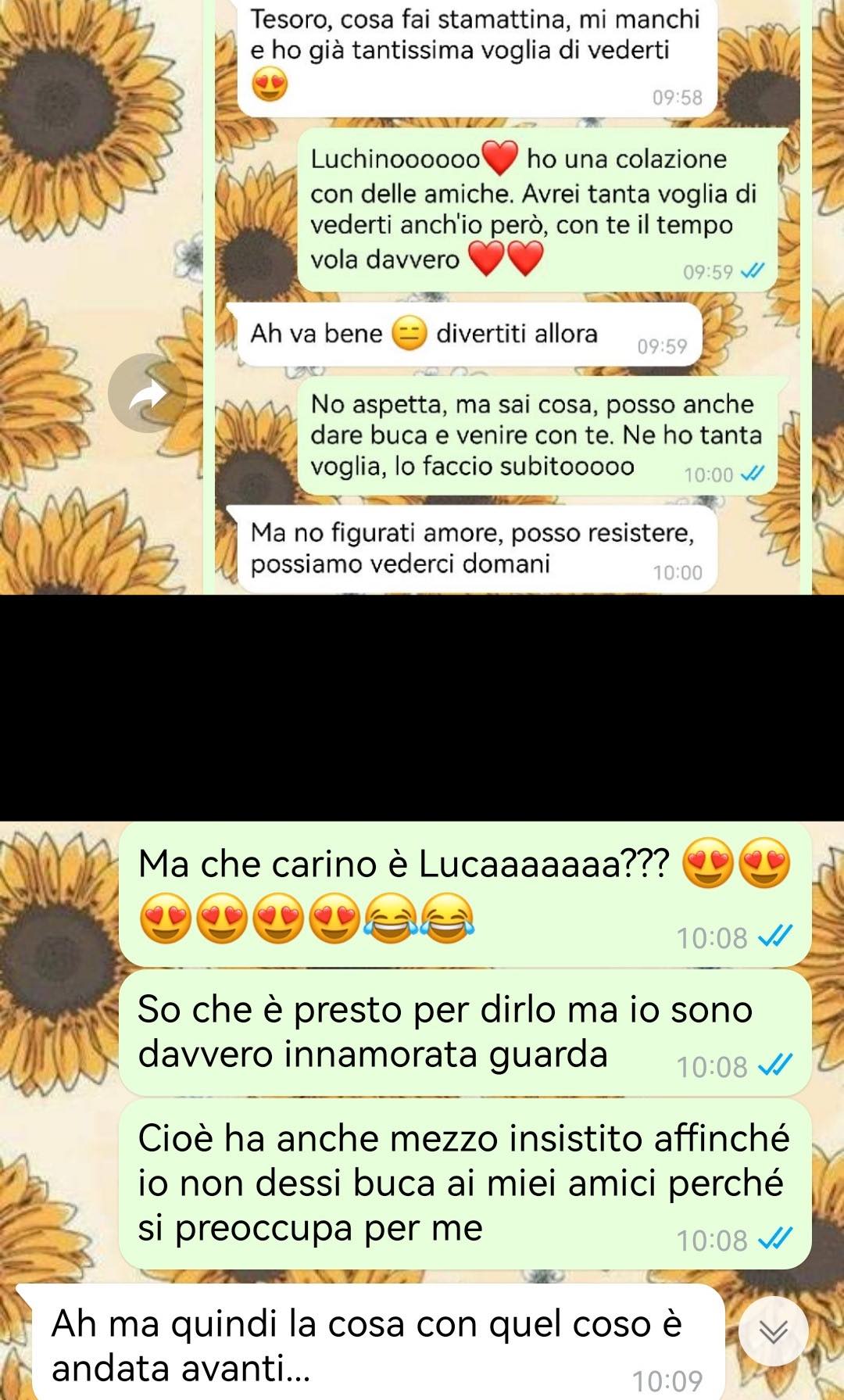Tap the heart-eyes emoji in the 'Tesoro' message

tap(270, 84)
